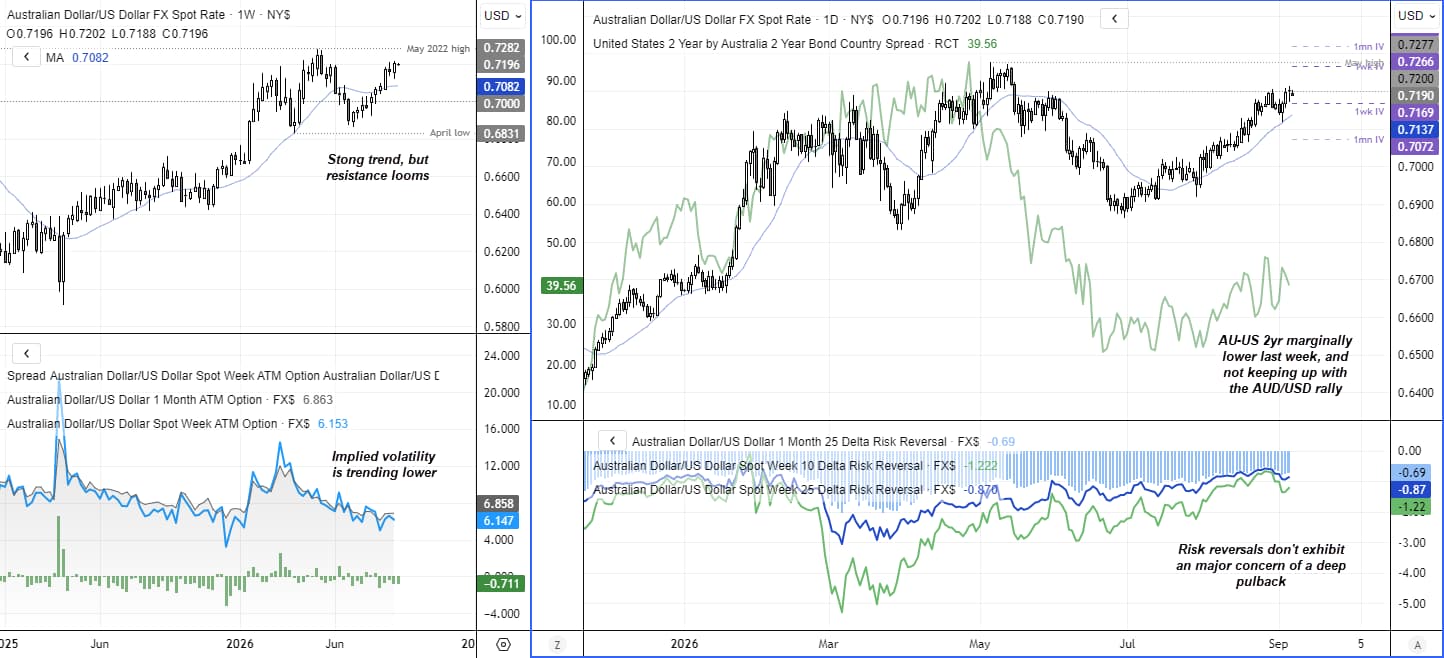
Task: Select the US 2 Year by Australia 2 Year spread legend
Action: (x=794, y=43)
